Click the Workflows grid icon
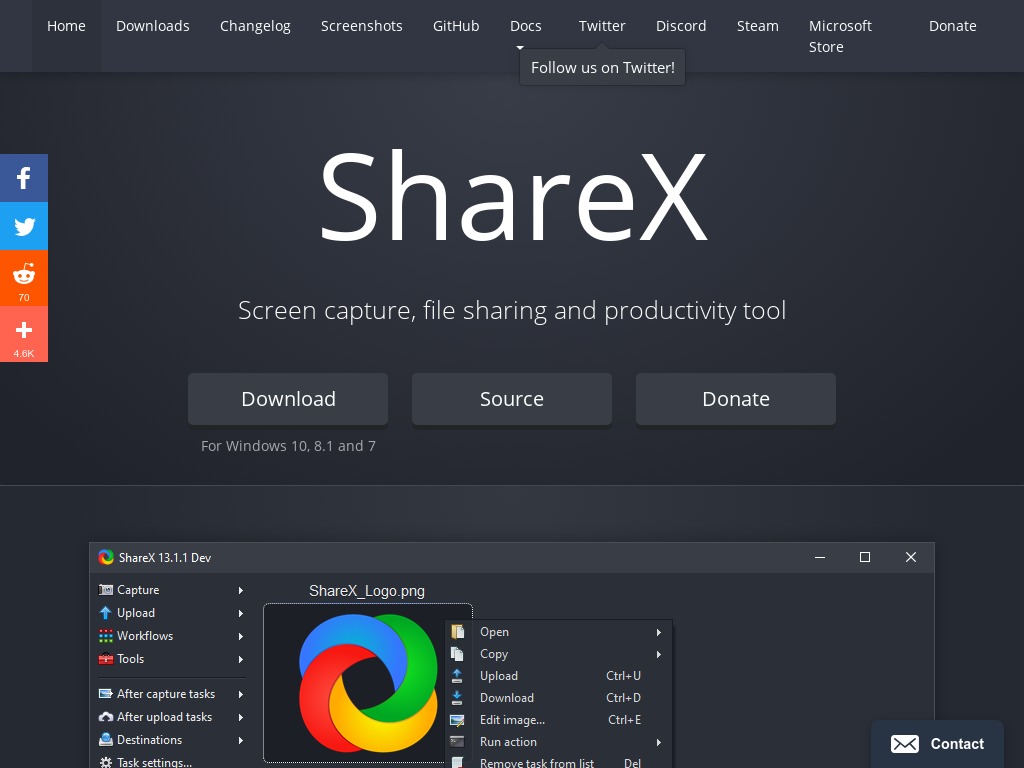Viewport: 1024px width, 768px height. 105,635
